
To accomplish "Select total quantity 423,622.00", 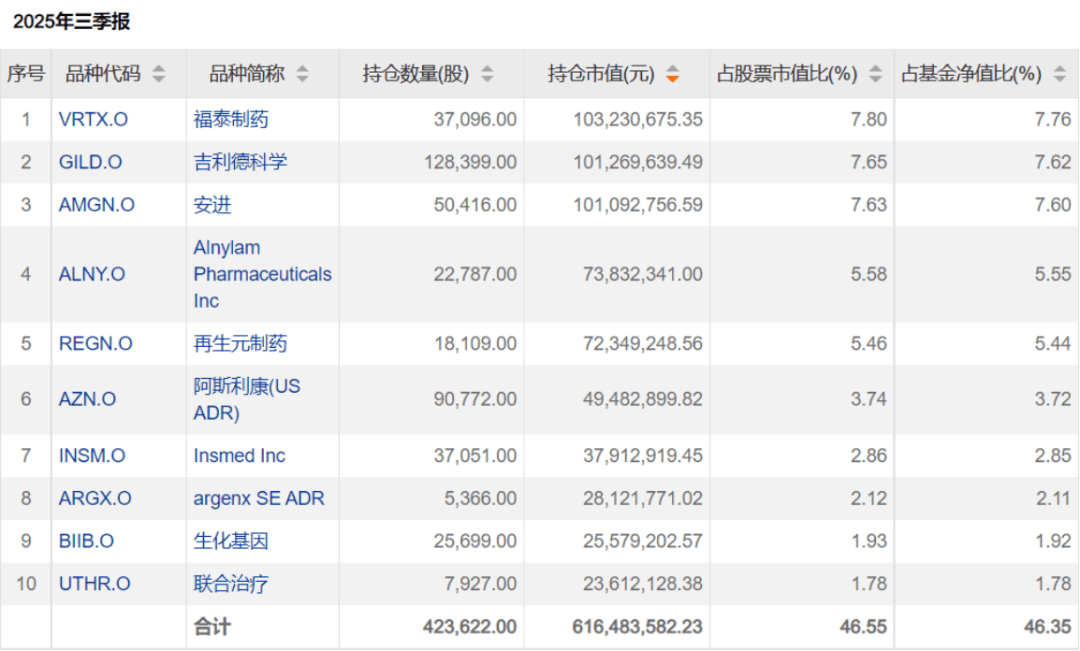I will (470, 627).
